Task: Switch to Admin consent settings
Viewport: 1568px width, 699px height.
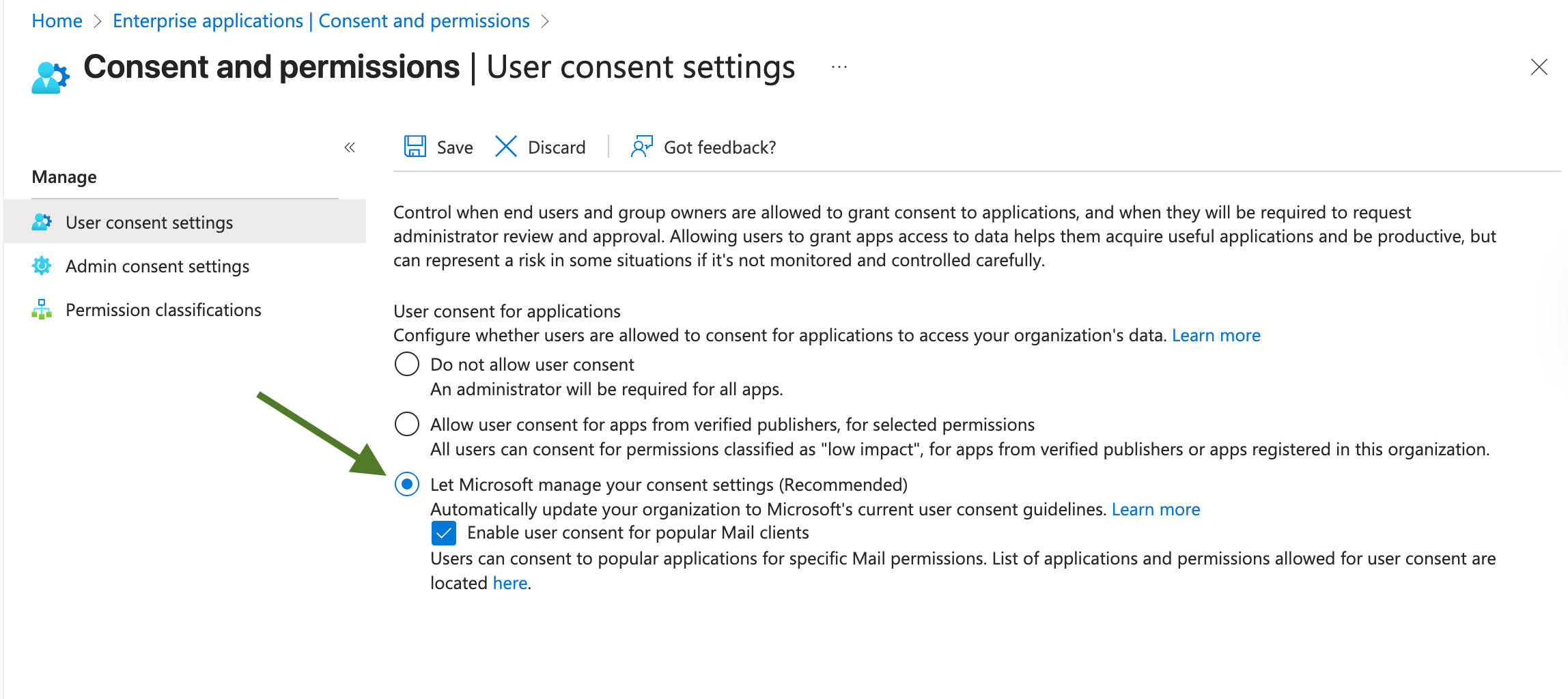Action: pyautogui.click(x=157, y=266)
